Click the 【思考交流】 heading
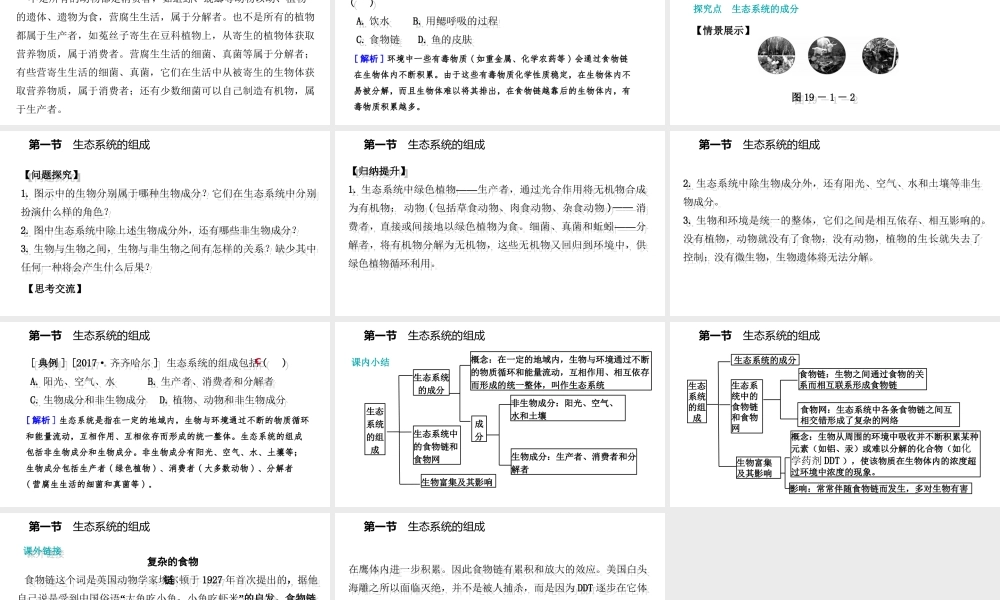 click(55, 289)
